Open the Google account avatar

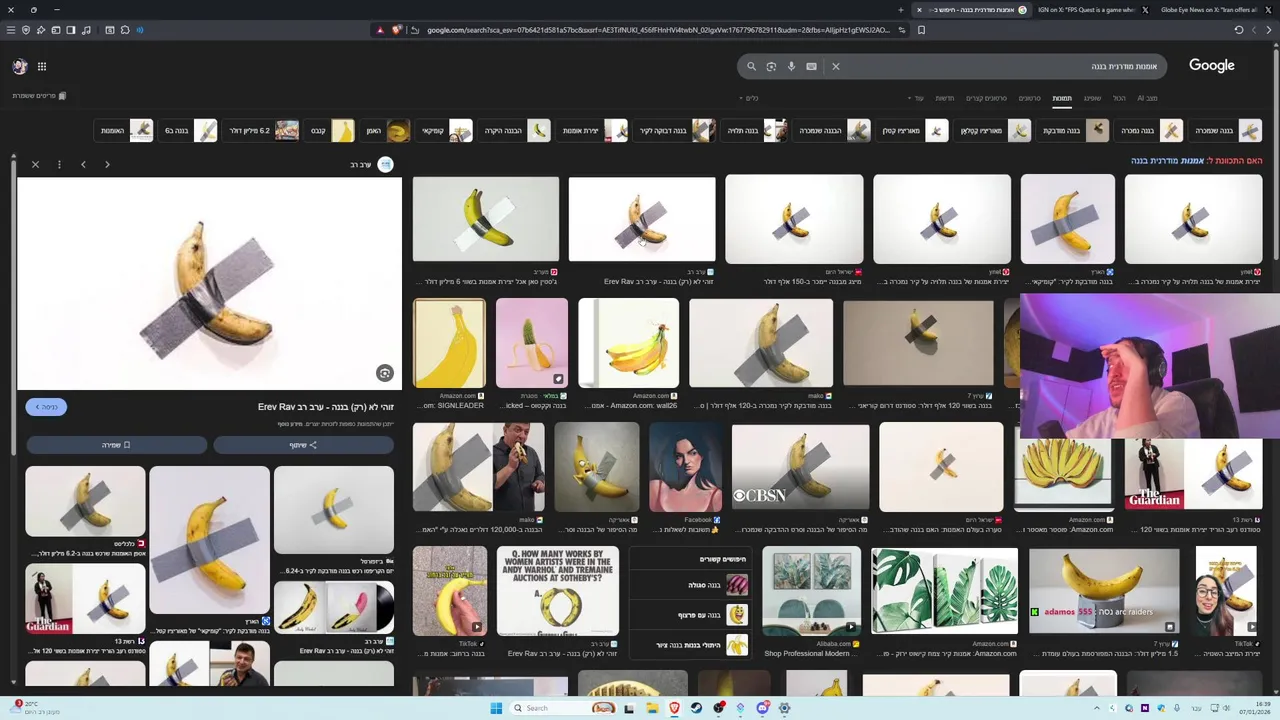tap(20, 66)
